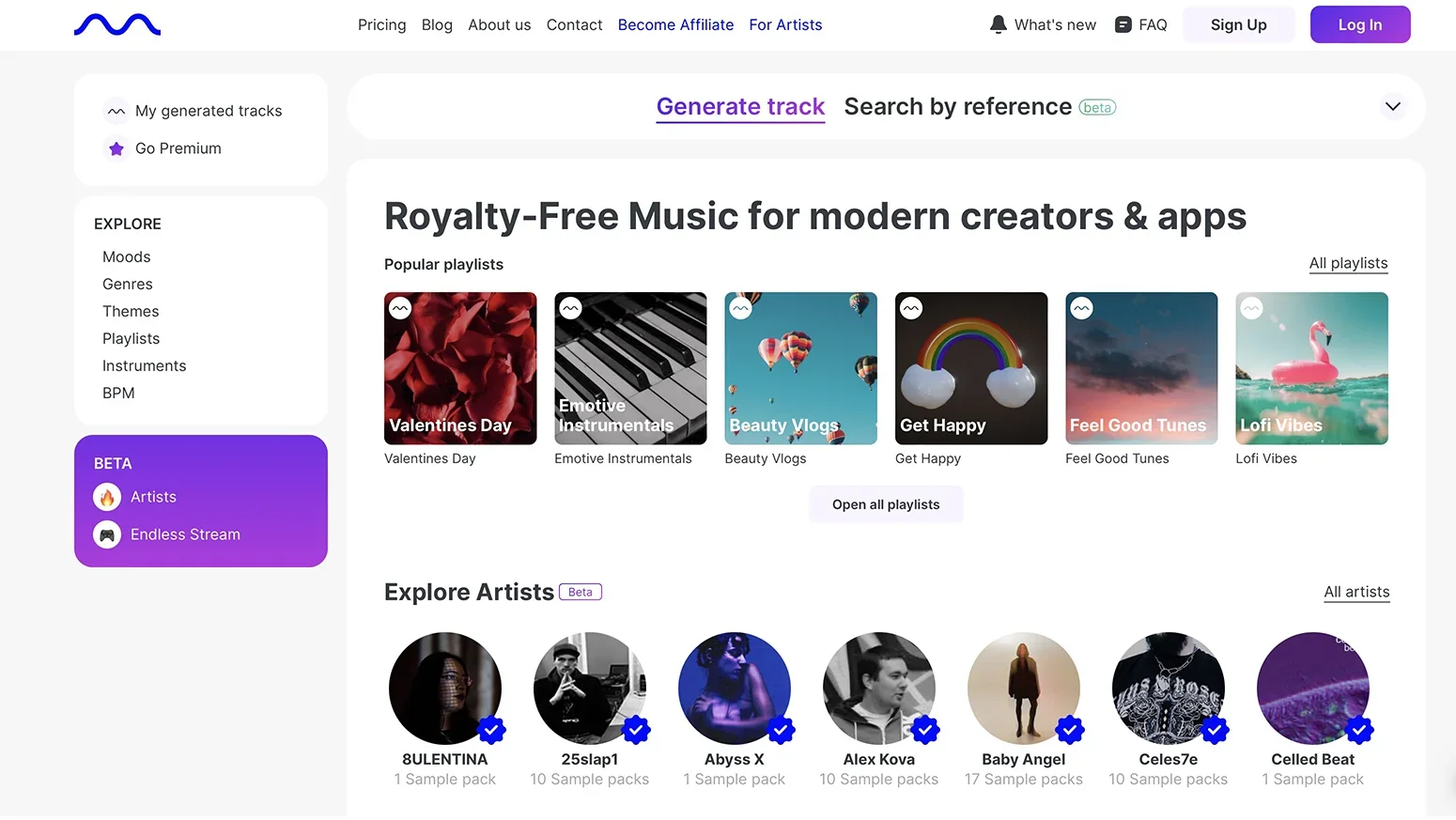Click the Artists flame icon

(107, 497)
